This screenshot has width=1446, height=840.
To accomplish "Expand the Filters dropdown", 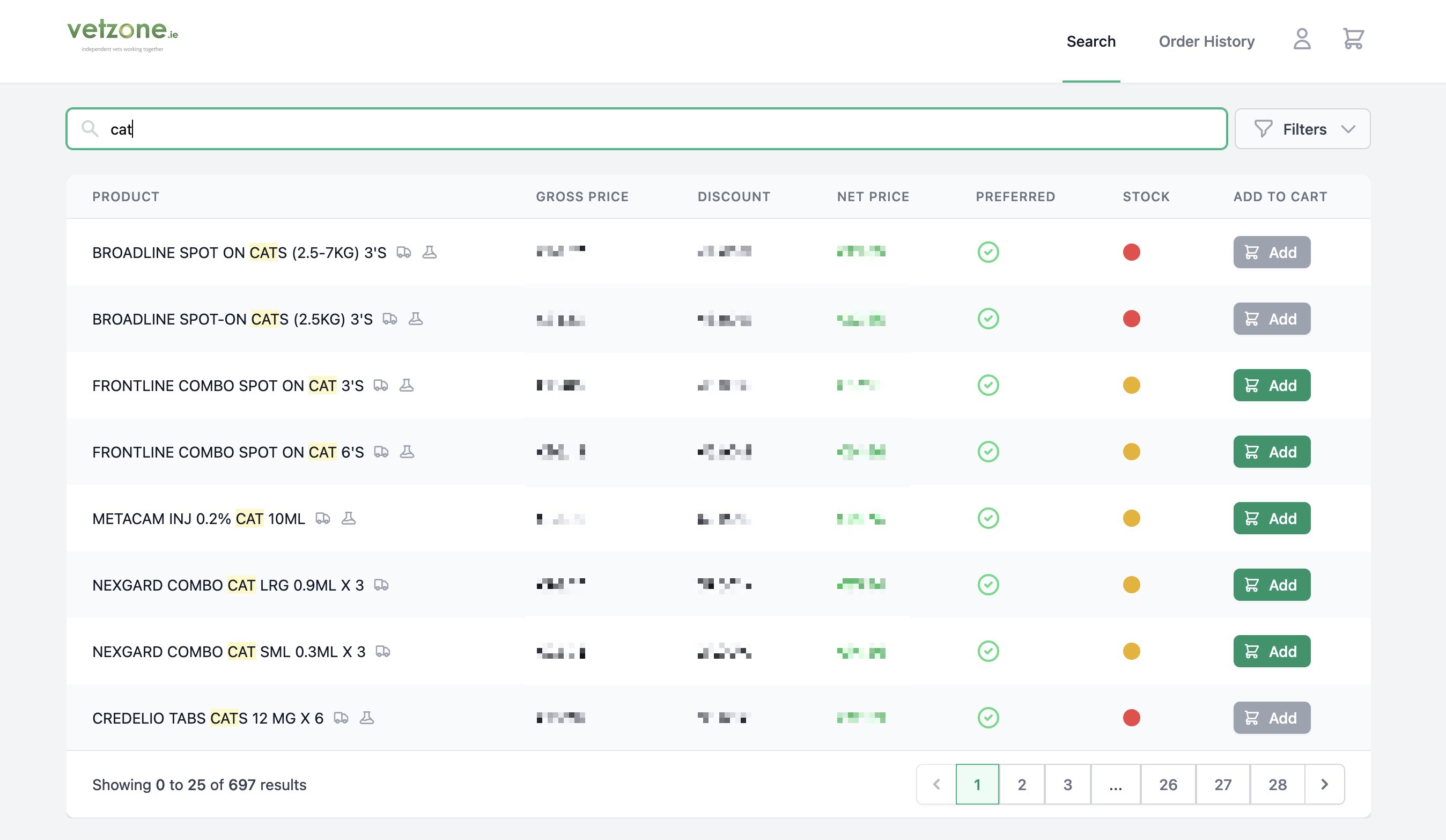I will pyautogui.click(x=1302, y=129).
